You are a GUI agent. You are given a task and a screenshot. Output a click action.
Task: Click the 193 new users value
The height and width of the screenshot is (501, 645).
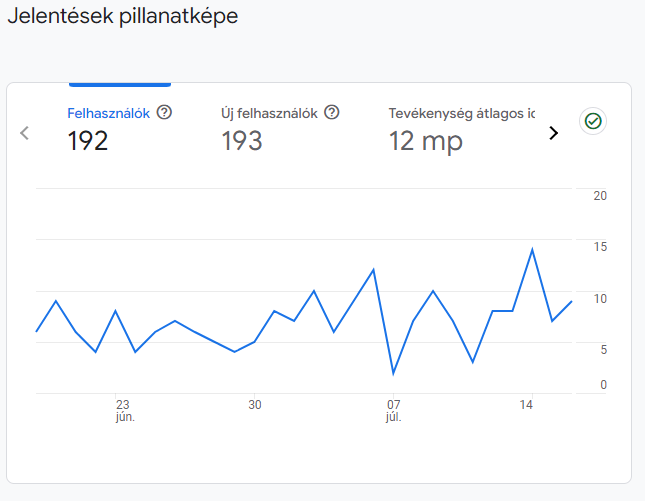241,142
